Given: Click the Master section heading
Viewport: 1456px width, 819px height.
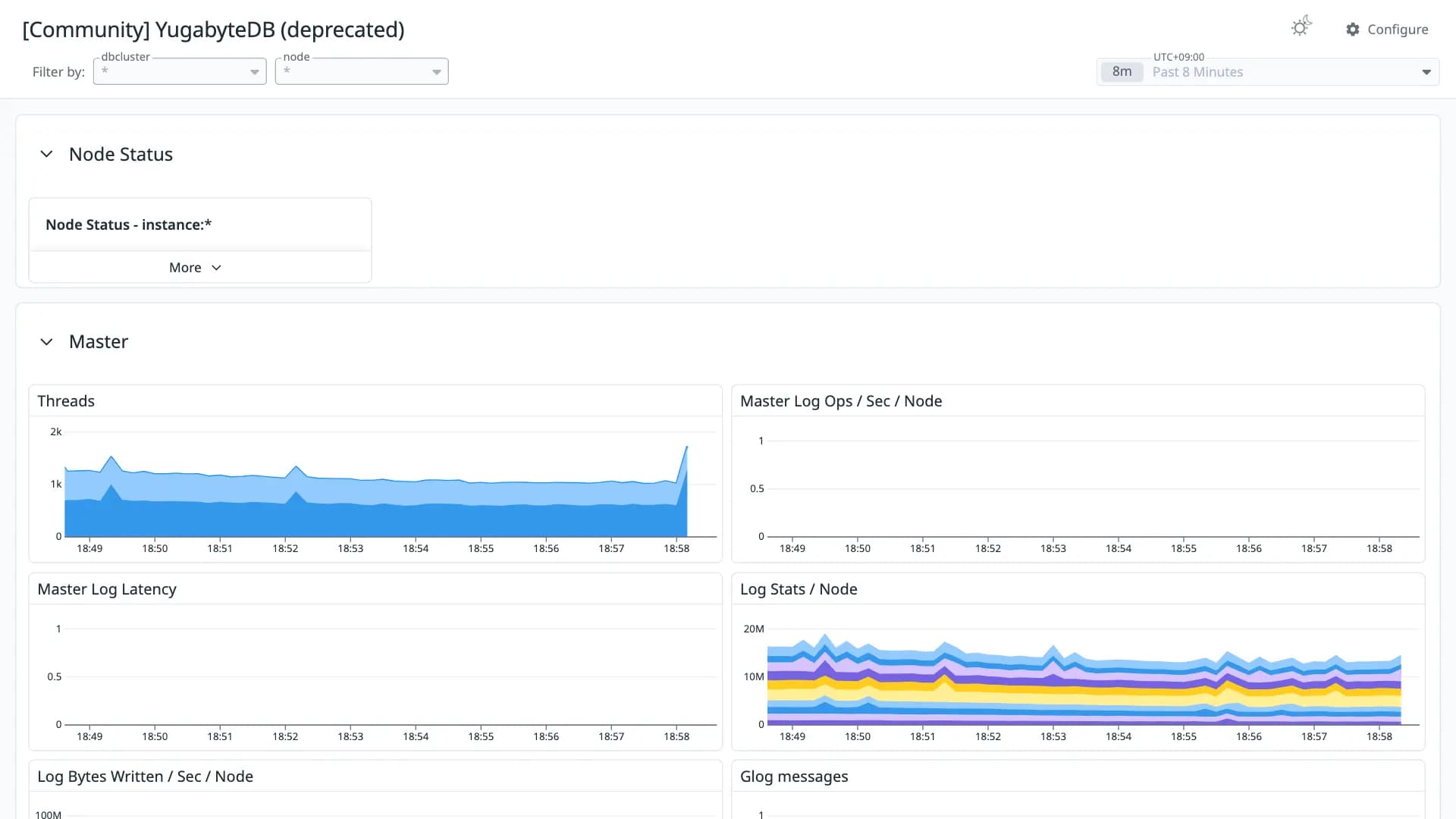Looking at the screenshot, I should [x=99, y=342].
